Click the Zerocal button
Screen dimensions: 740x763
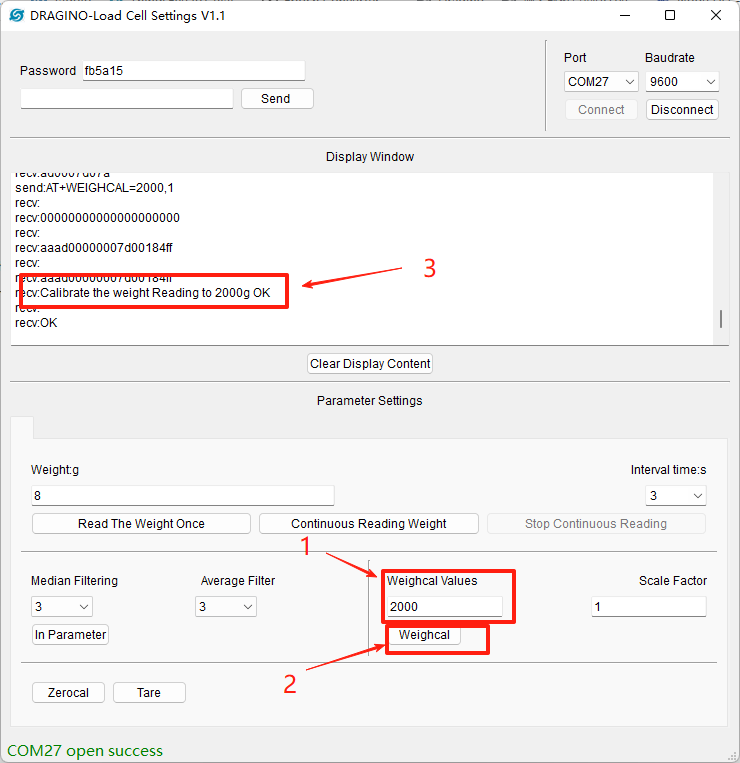click(x=68, y=692)
